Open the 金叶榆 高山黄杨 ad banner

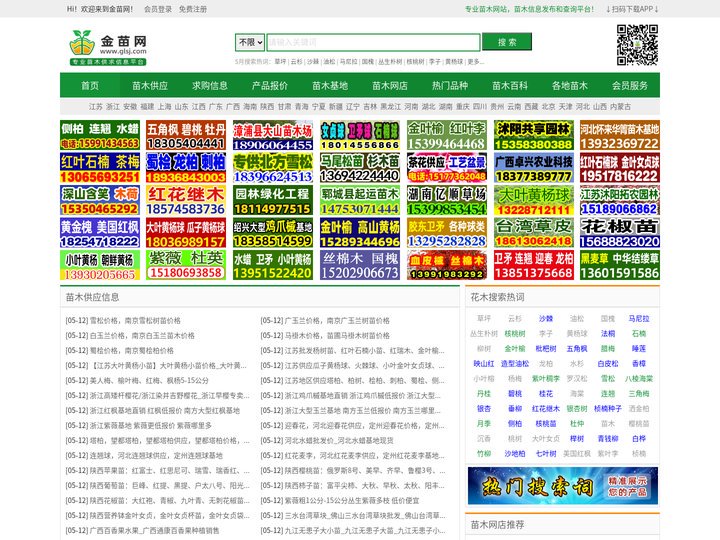click(360, 233)
